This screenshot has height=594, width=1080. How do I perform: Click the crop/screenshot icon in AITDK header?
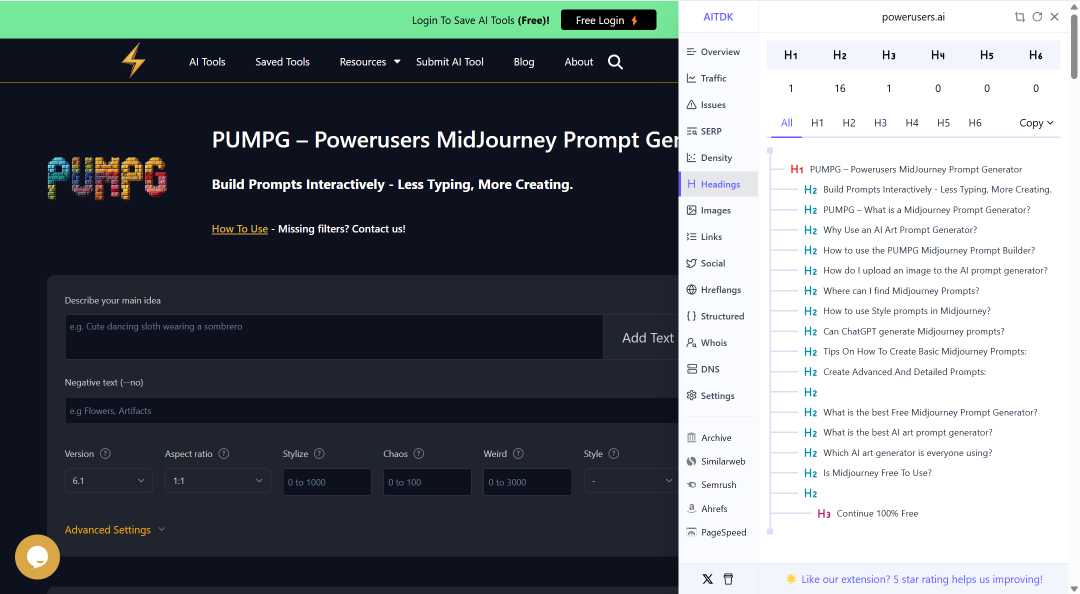1020,17
